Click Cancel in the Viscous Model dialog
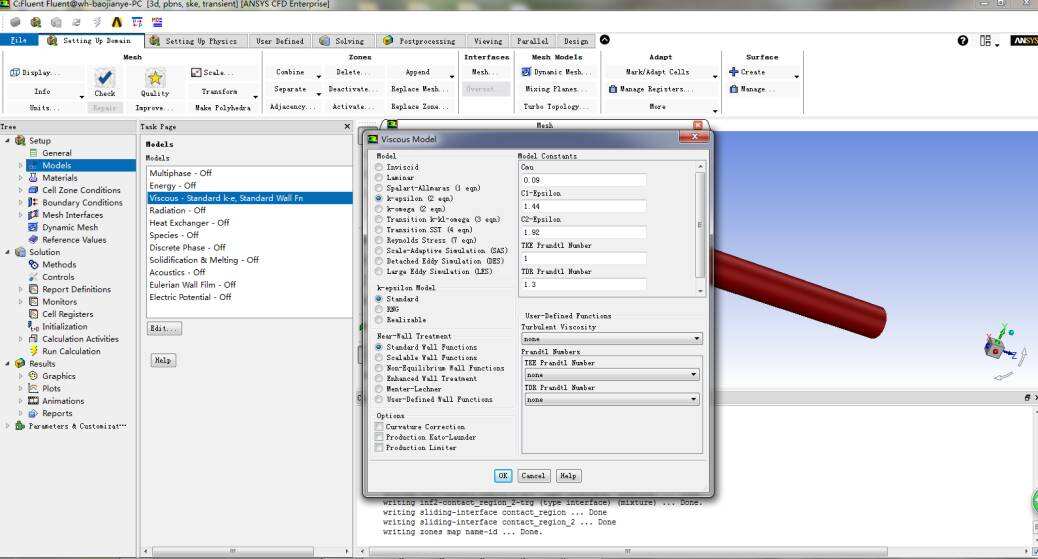Viewport: 1038px width, 559px height. [x=533, y=476]
